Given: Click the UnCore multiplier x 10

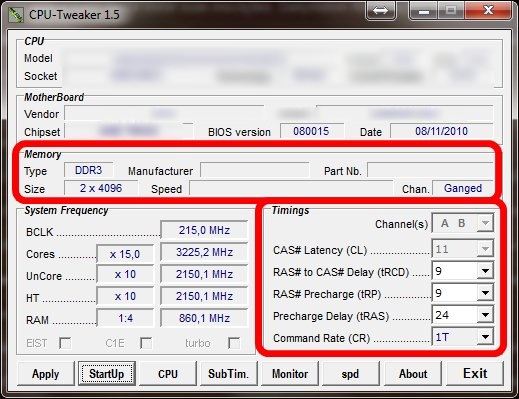Looking at the screenshot, I should [125, 274].
